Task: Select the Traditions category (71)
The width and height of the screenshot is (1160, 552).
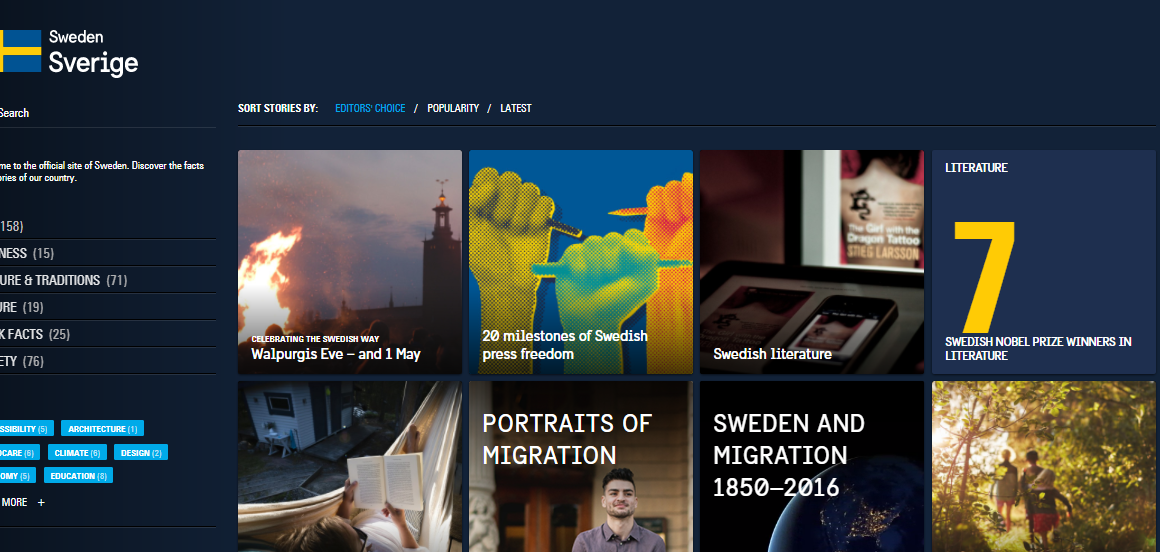Action: point(107,280)
